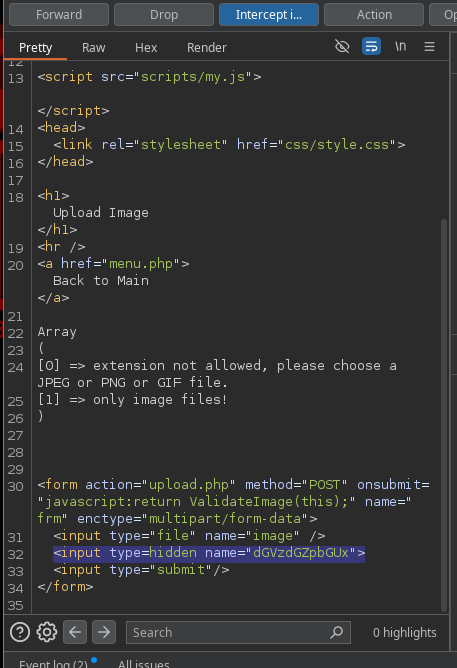Open search settings gear icon
The image size is (457, 668).
tap(47, 632)
